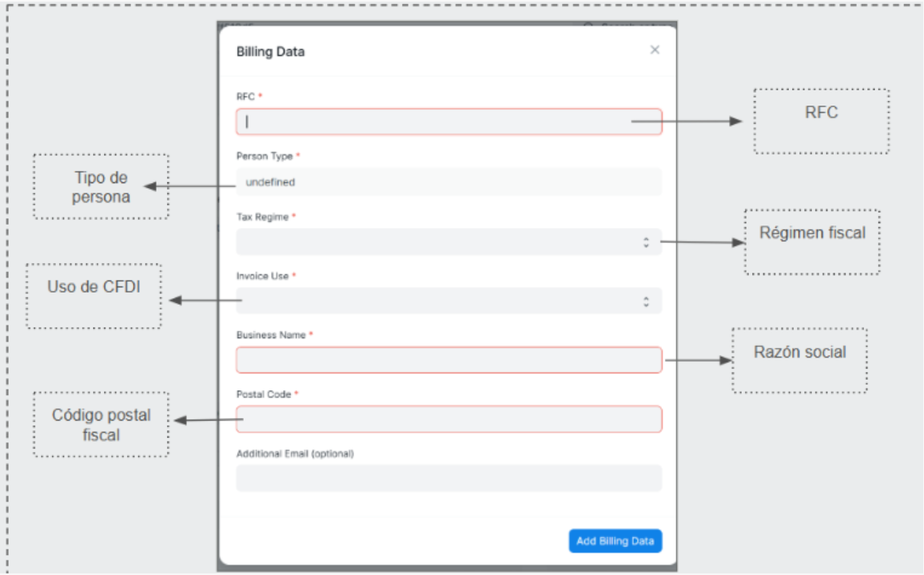Click the Business Name field label
Screen dimensions: 924x575
click(x=271, y=335)
